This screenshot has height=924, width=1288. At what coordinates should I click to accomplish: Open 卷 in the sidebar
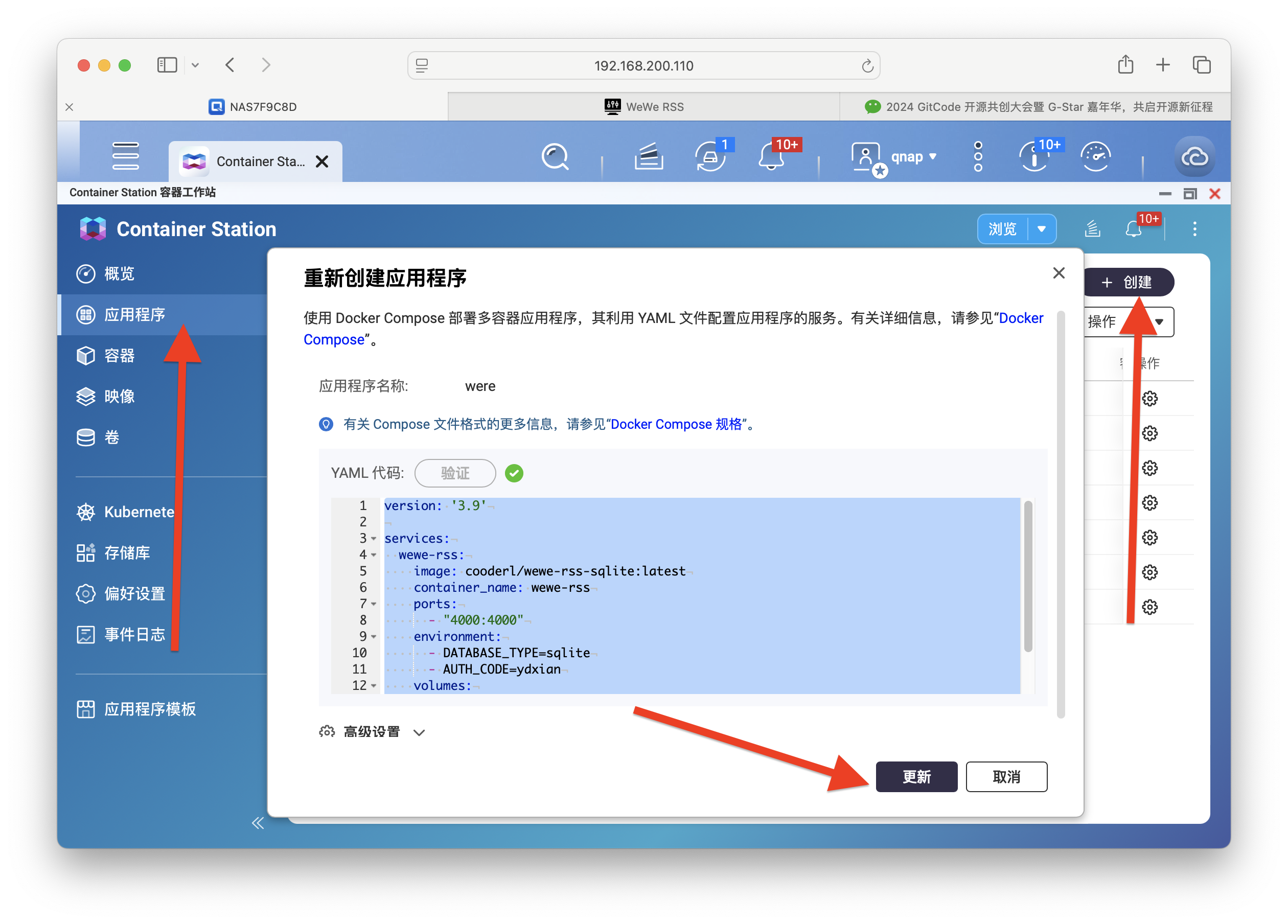tap(163, 437)
